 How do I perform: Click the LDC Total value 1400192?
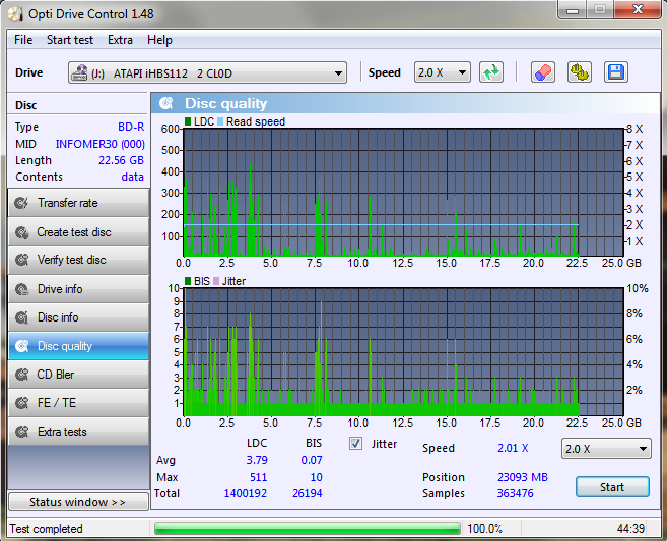pos(245,493)
